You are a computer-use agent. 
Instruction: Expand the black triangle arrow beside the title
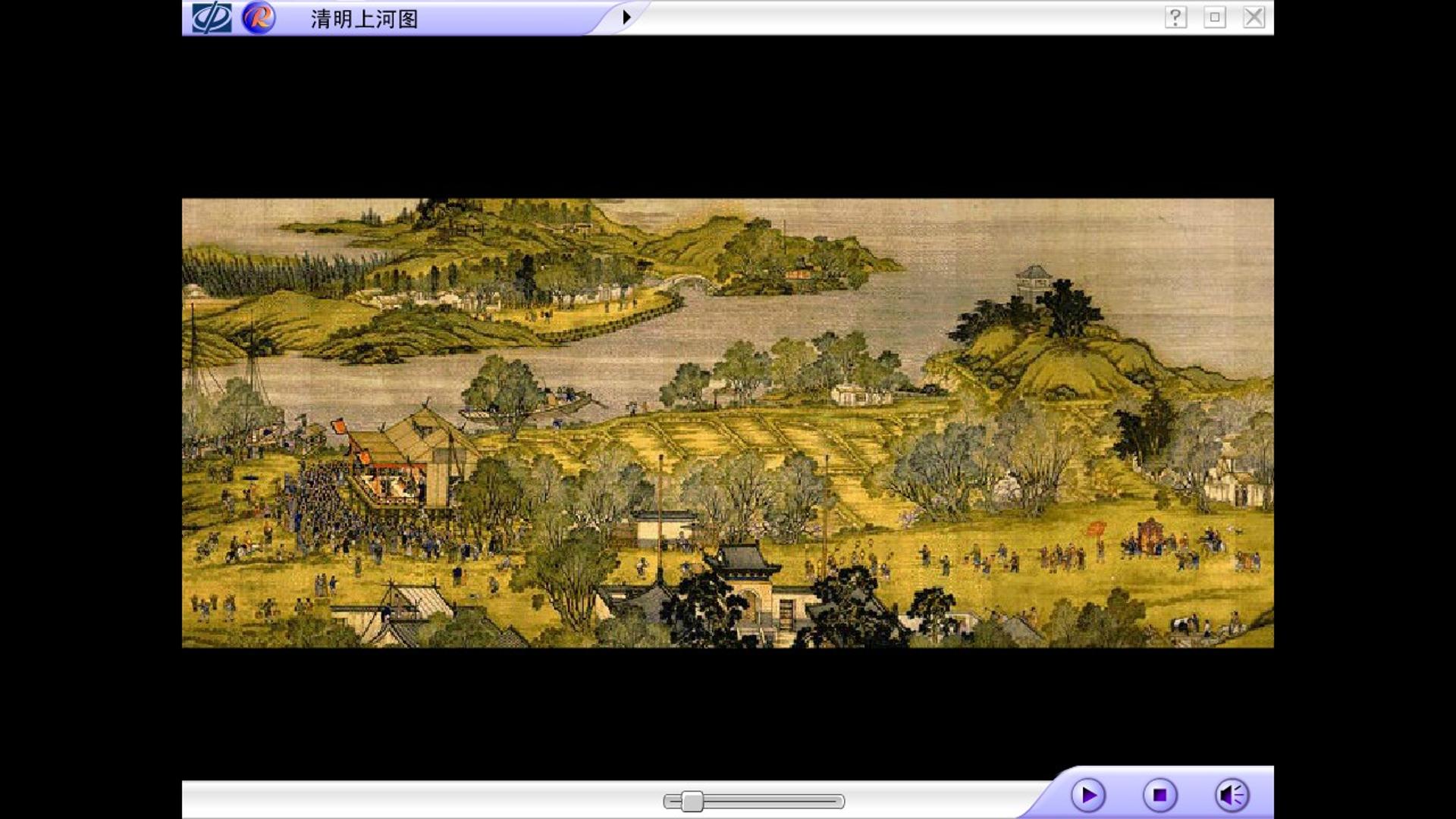pos(626,17)
